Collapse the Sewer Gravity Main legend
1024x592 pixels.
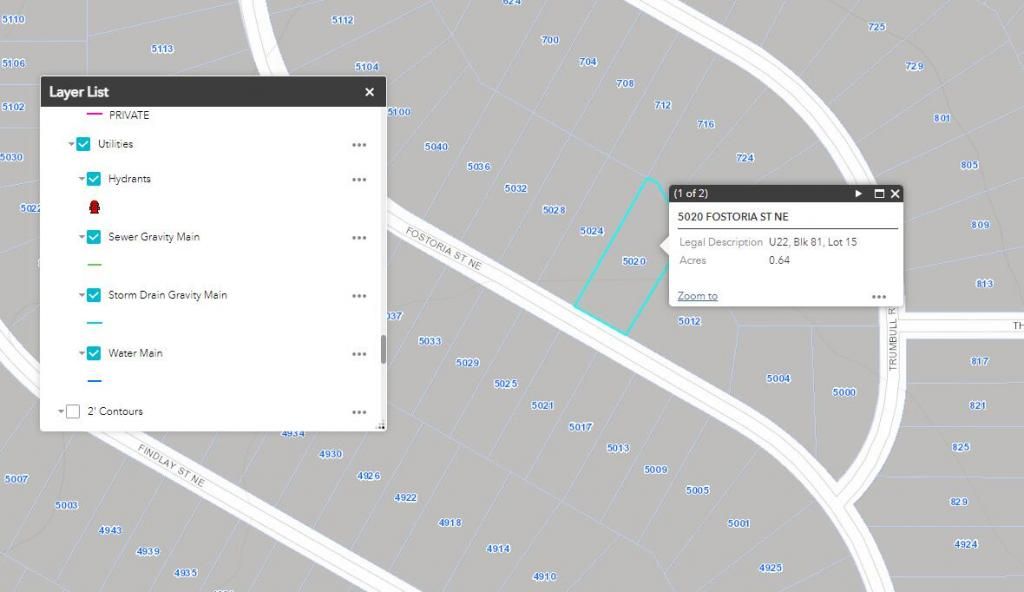(x=82, y=238)
